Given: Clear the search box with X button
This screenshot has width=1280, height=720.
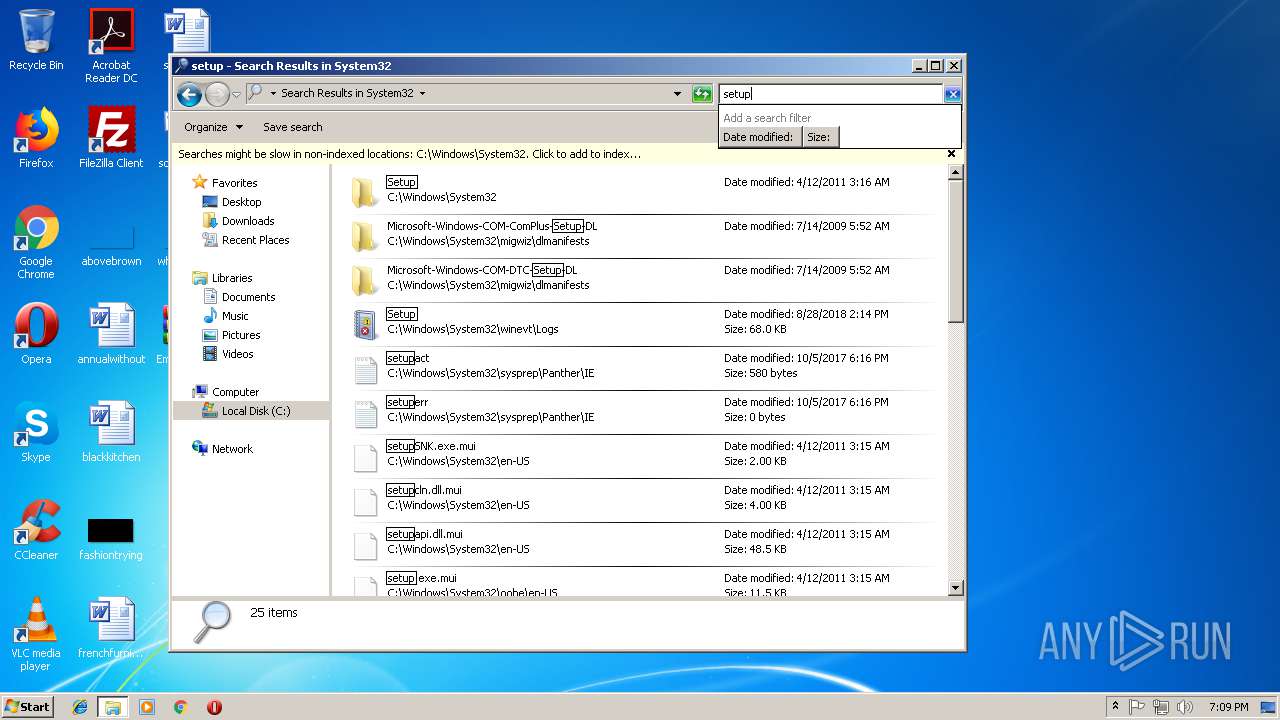Looking at the screenshot, I should (x=952, y=94).
